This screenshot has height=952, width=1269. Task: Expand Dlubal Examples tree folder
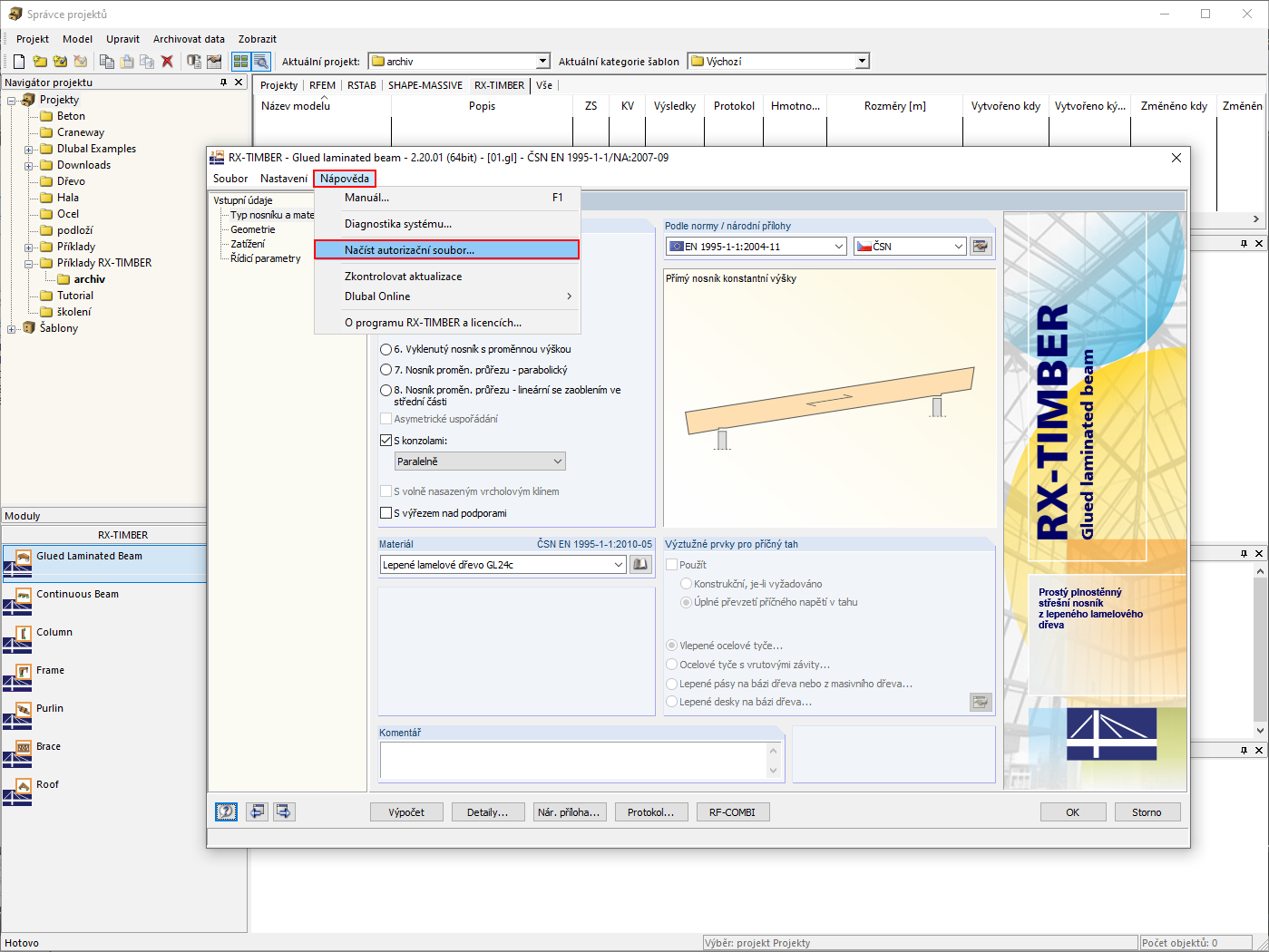click(x=29, y=150)
